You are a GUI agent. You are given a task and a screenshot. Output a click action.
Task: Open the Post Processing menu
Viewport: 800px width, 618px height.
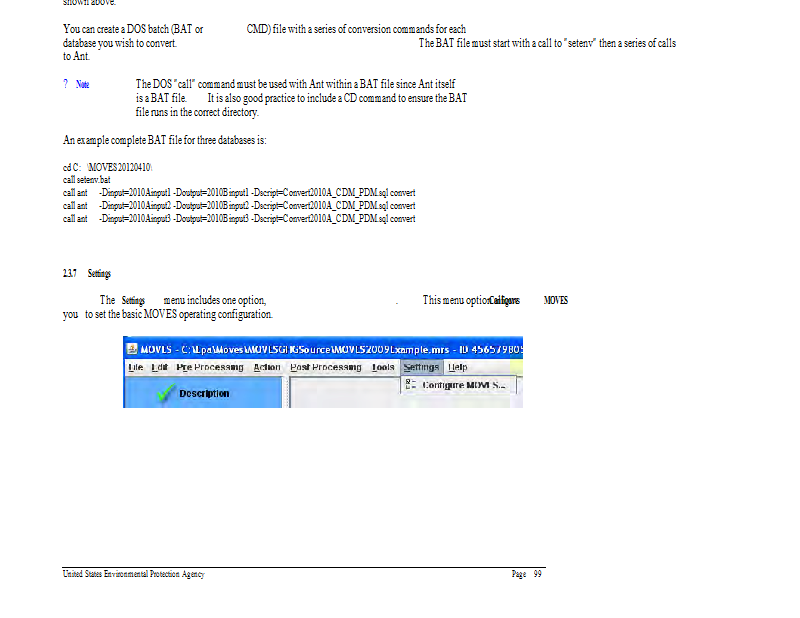coord(326,367)
